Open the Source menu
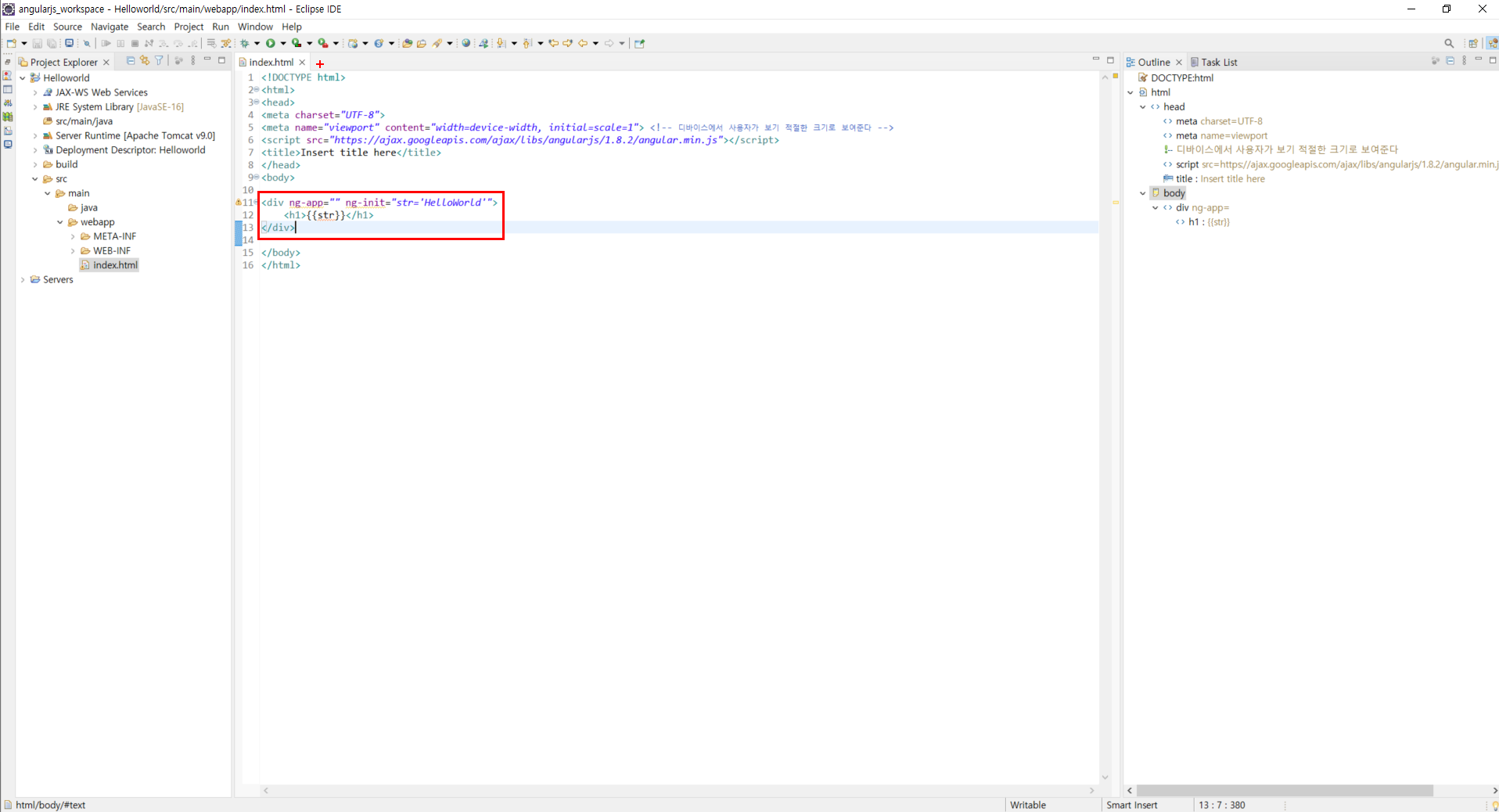This screenshot has width=1499, height=812. [67, 27]
